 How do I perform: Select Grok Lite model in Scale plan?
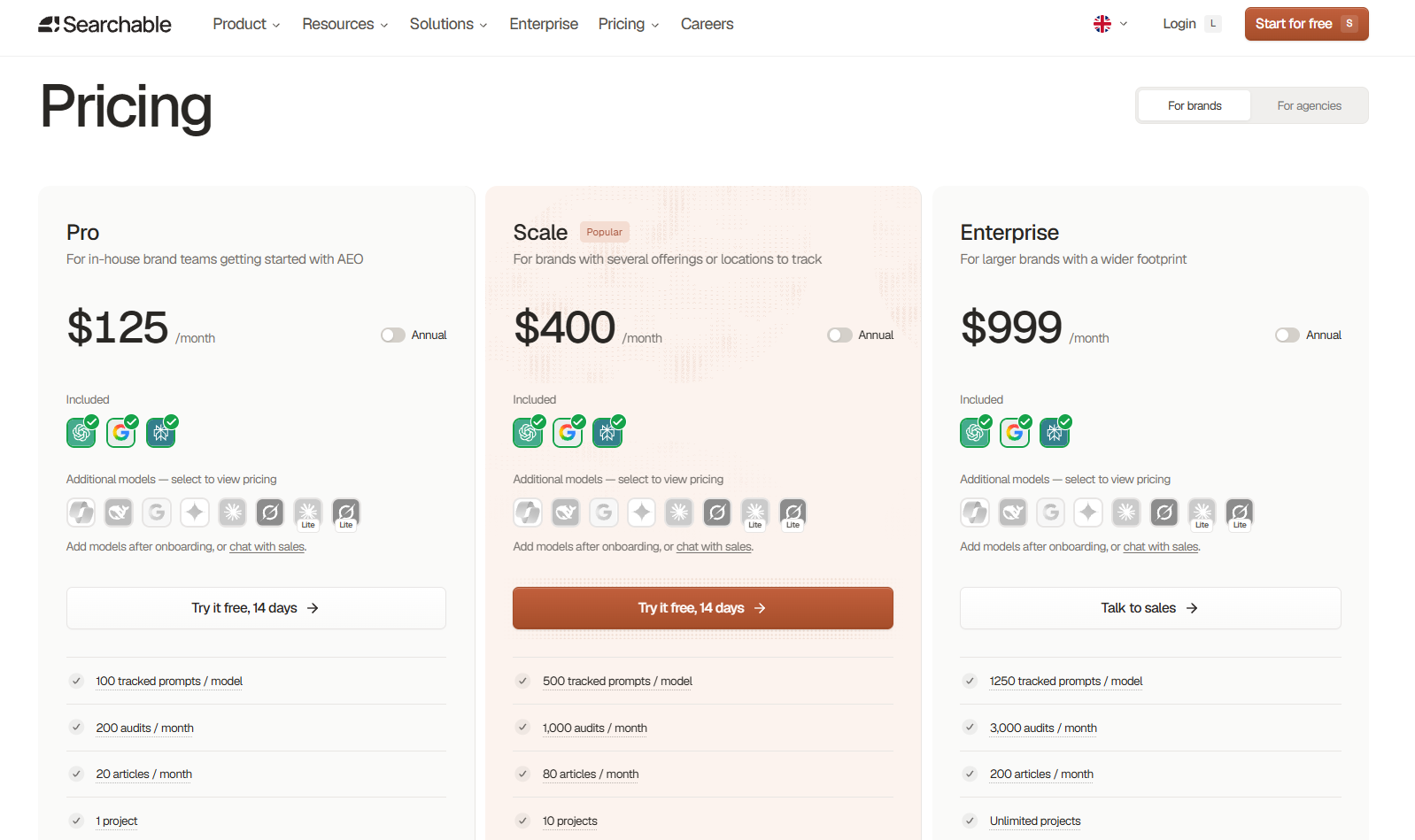[793, 512]
